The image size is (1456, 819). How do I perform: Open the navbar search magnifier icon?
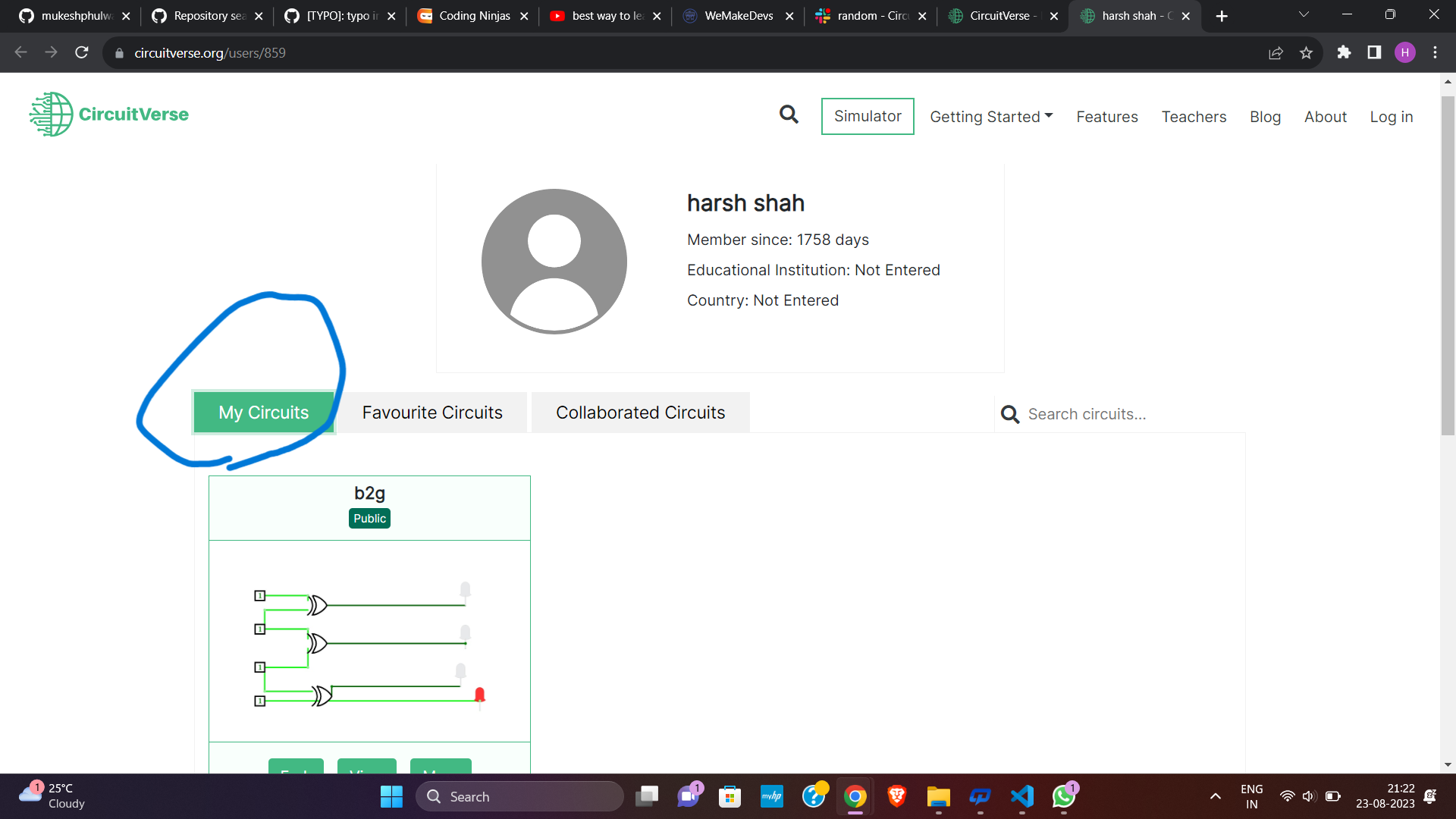point(789,115)
